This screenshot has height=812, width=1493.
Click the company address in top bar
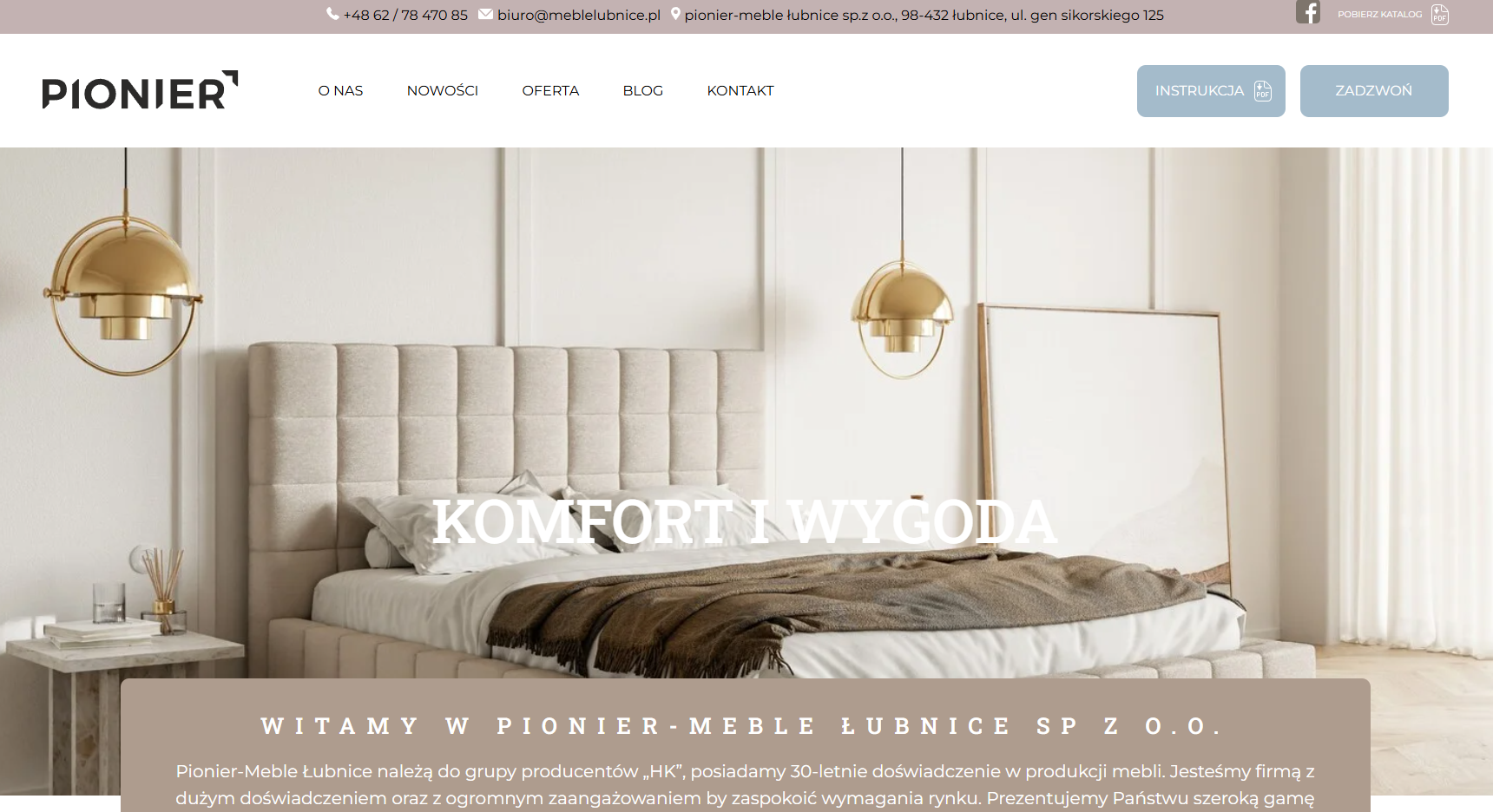point(924,15)
